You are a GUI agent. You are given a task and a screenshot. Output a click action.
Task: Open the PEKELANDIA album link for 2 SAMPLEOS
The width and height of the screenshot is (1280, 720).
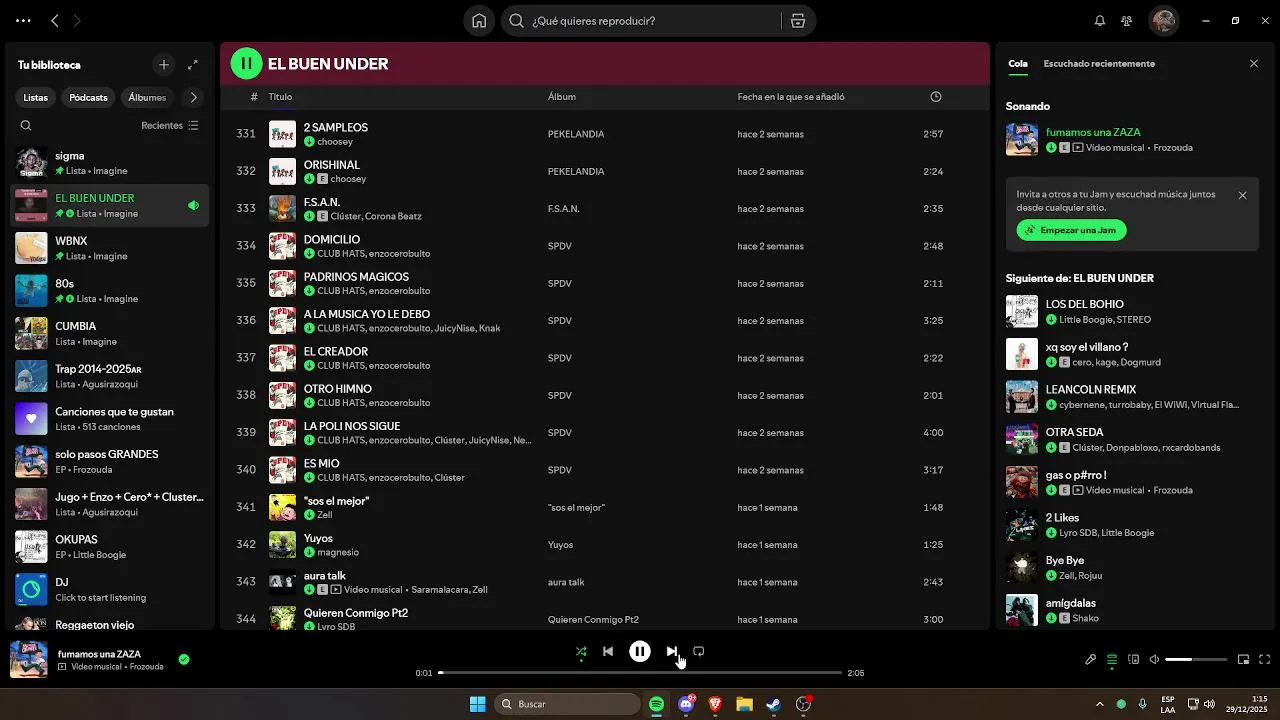576,134
